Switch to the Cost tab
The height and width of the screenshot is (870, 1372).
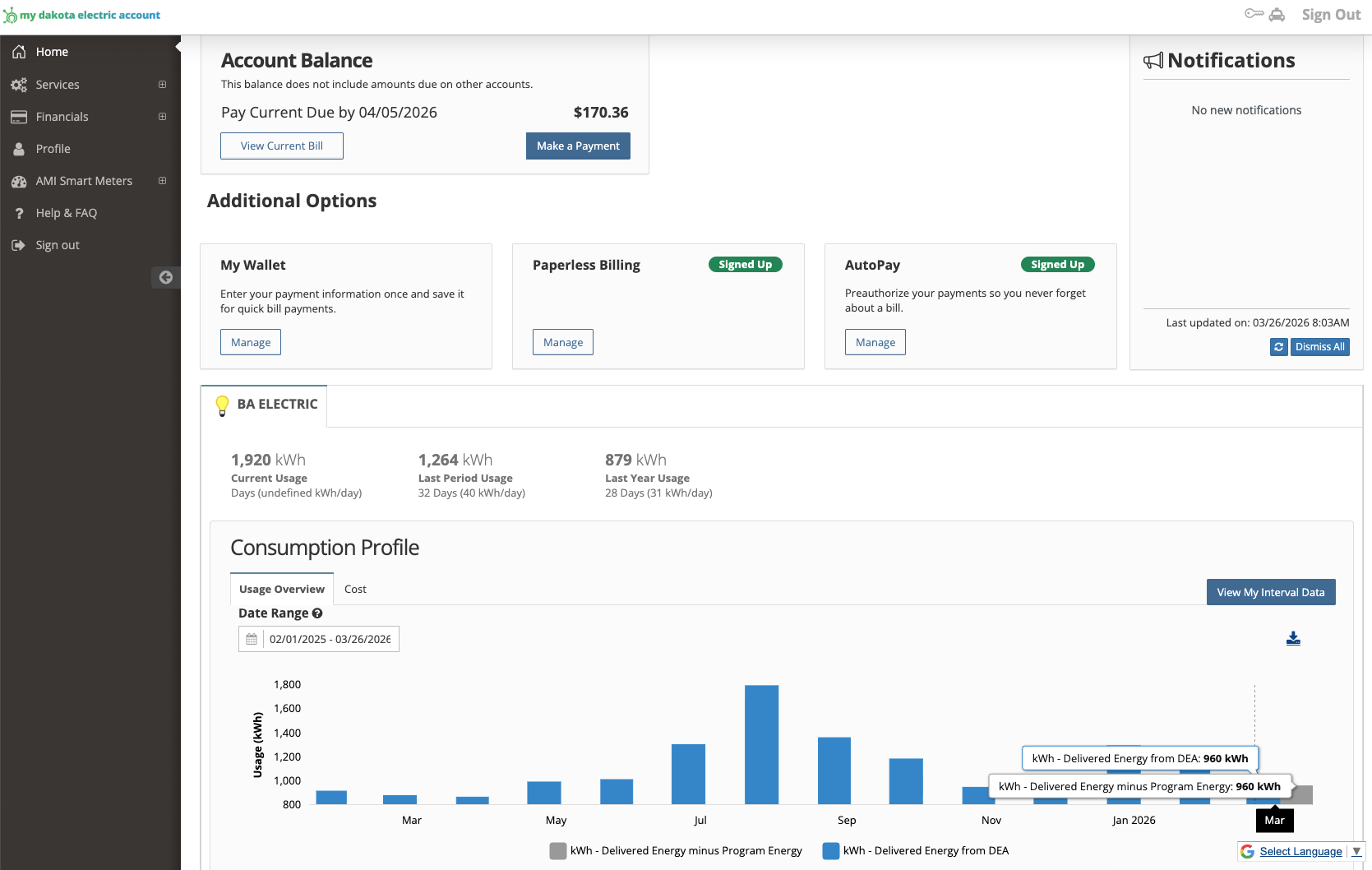click(x=355, y=589)
